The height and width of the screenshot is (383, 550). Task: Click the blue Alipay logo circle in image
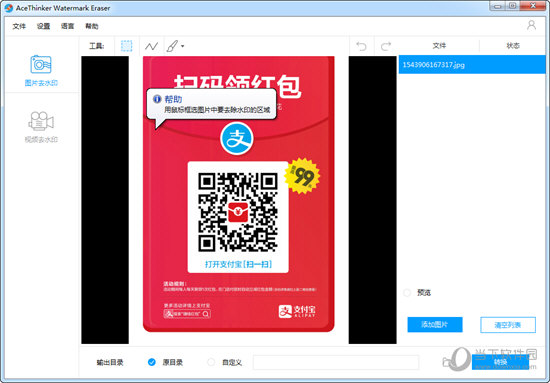(x=237, y=138)
